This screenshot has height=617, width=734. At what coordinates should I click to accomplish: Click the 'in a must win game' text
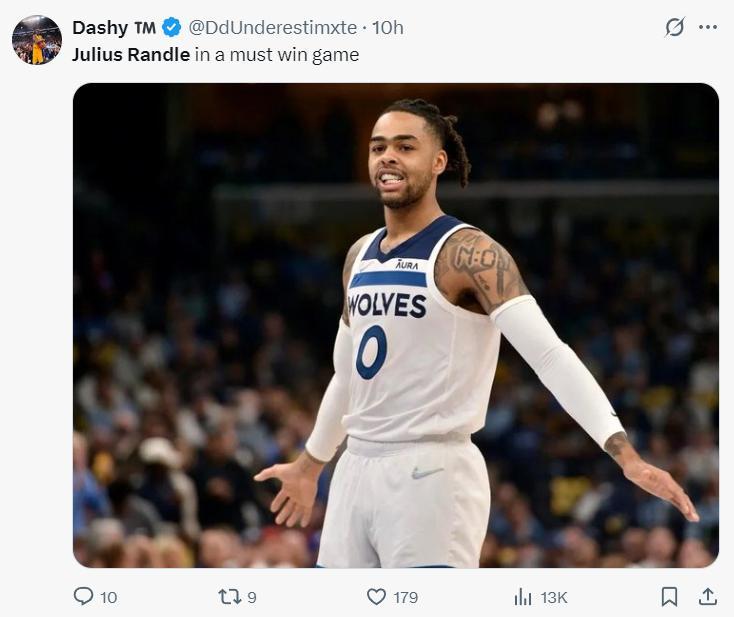277,54
